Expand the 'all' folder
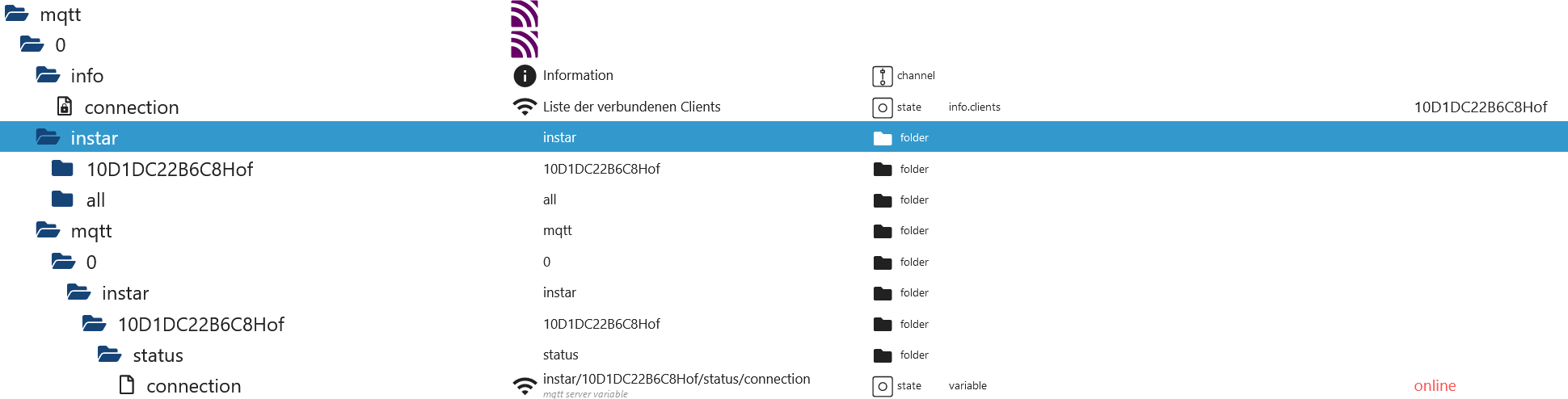Image resolution: width=1568 pixels, height=399 pixels. pos(62,199)
